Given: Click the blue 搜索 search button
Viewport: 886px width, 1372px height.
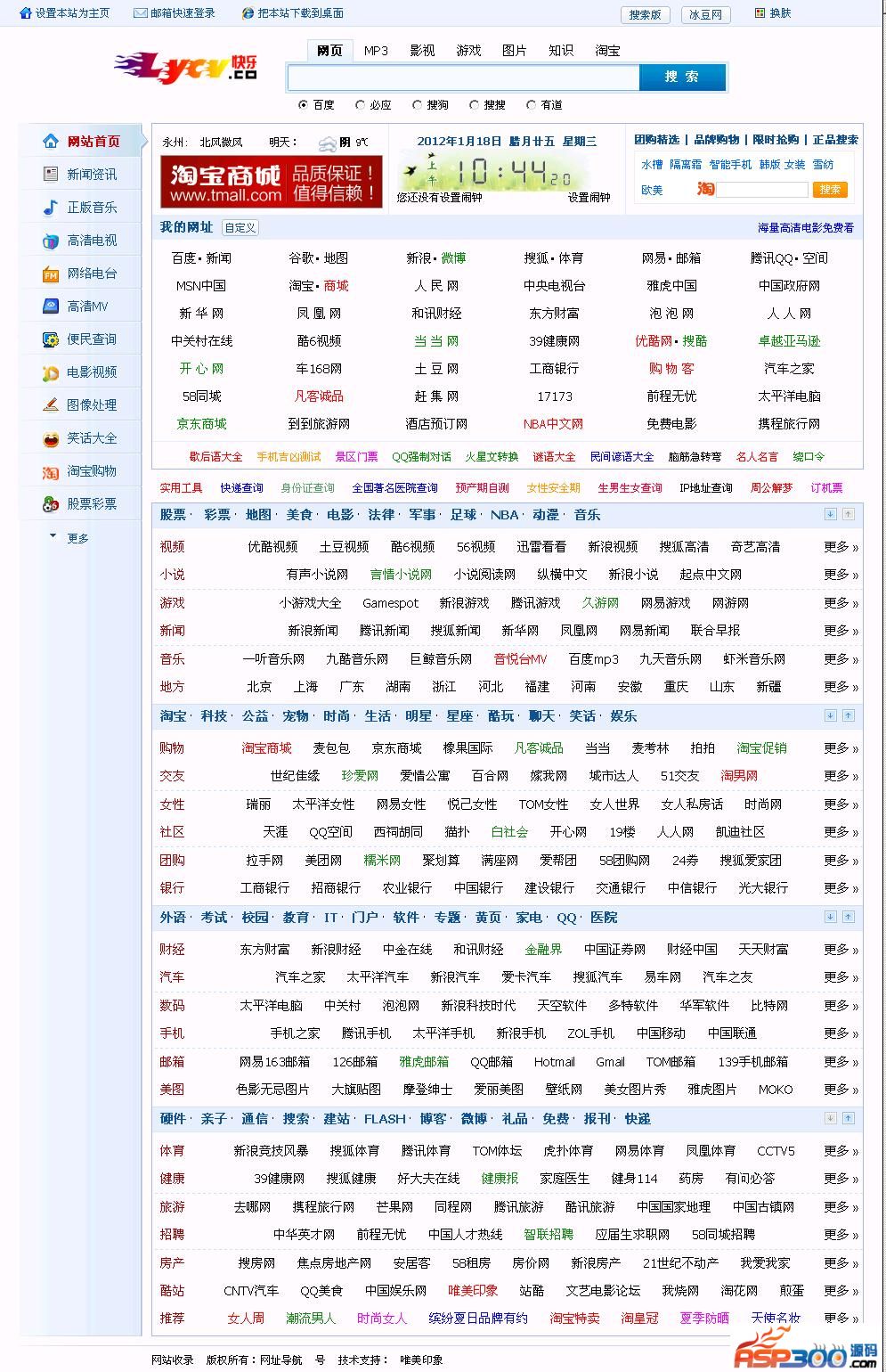Looking at the screenshot, I should coord(682,78).
